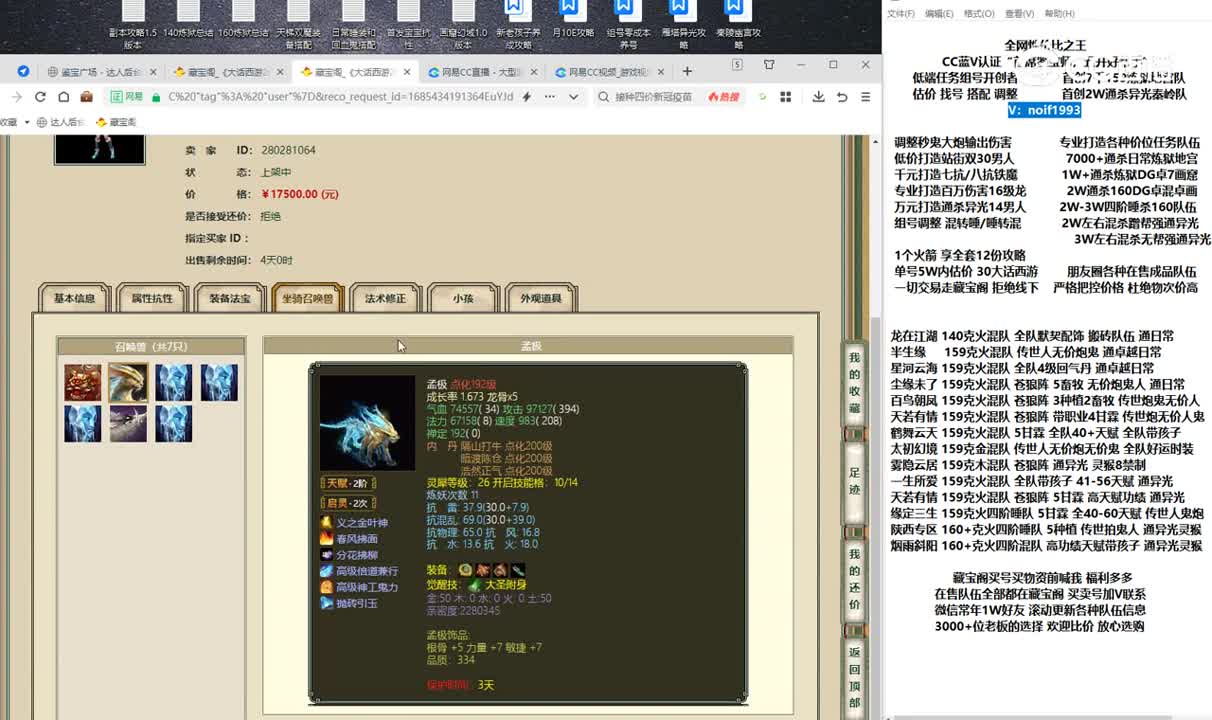Open the browser extensions grid icon
This screenshot has width=1212, height=720.
pos(786,97)
